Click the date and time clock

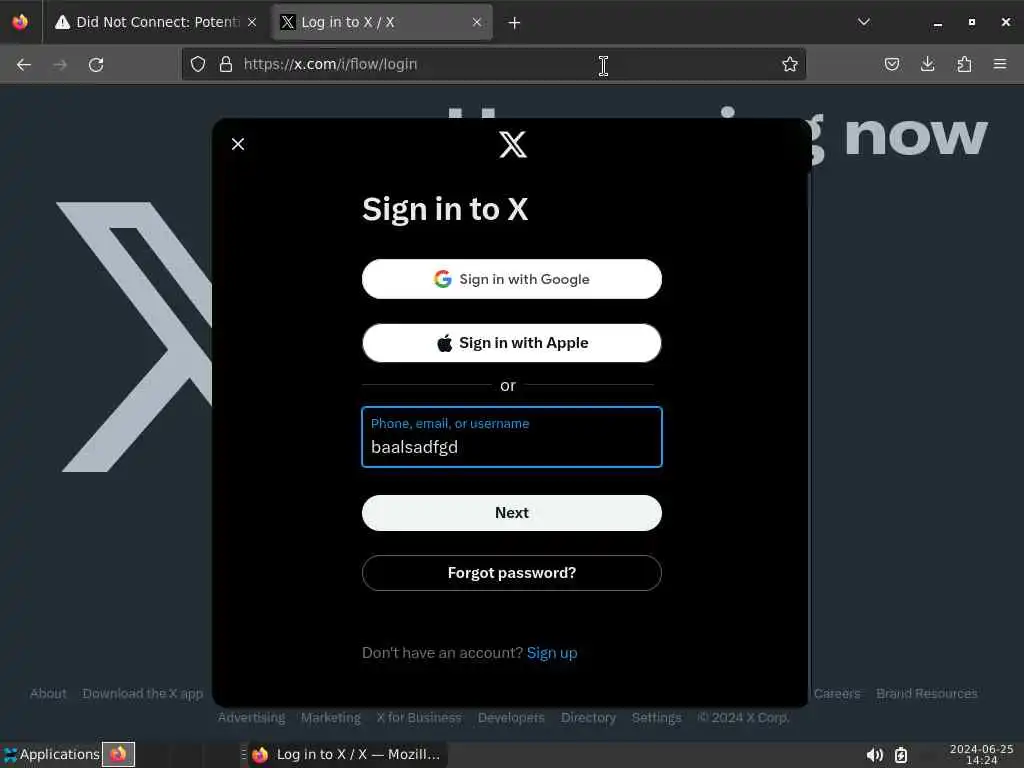point(981,754)
